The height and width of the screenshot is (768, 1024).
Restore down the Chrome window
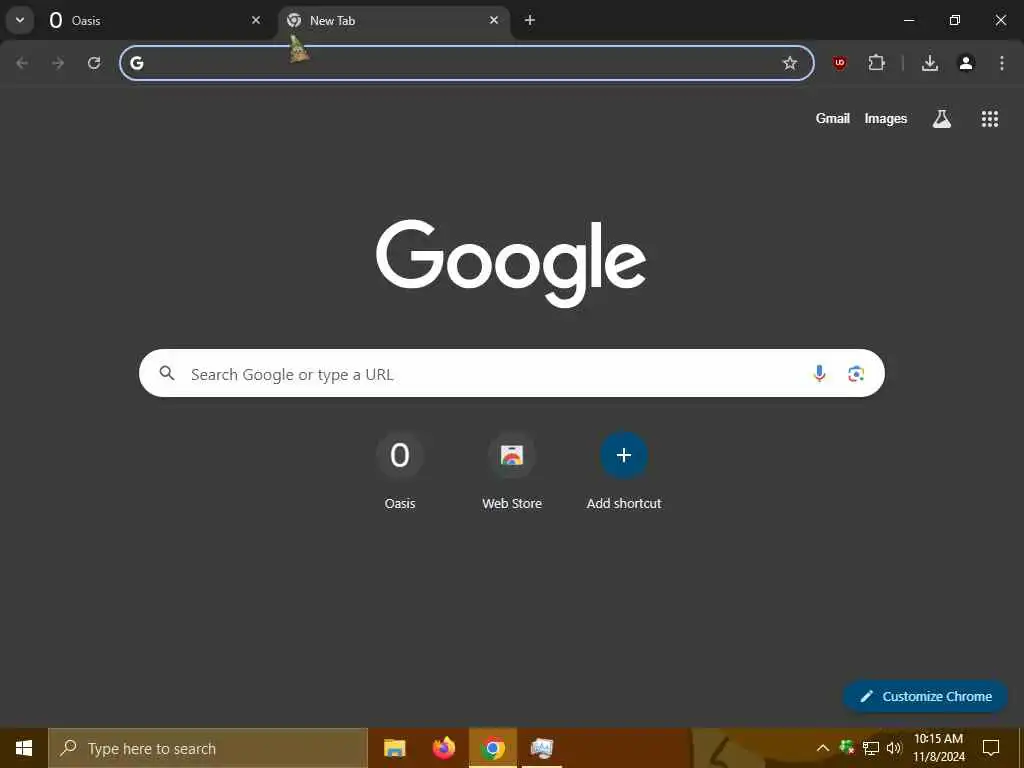click(x=955, y=20)
